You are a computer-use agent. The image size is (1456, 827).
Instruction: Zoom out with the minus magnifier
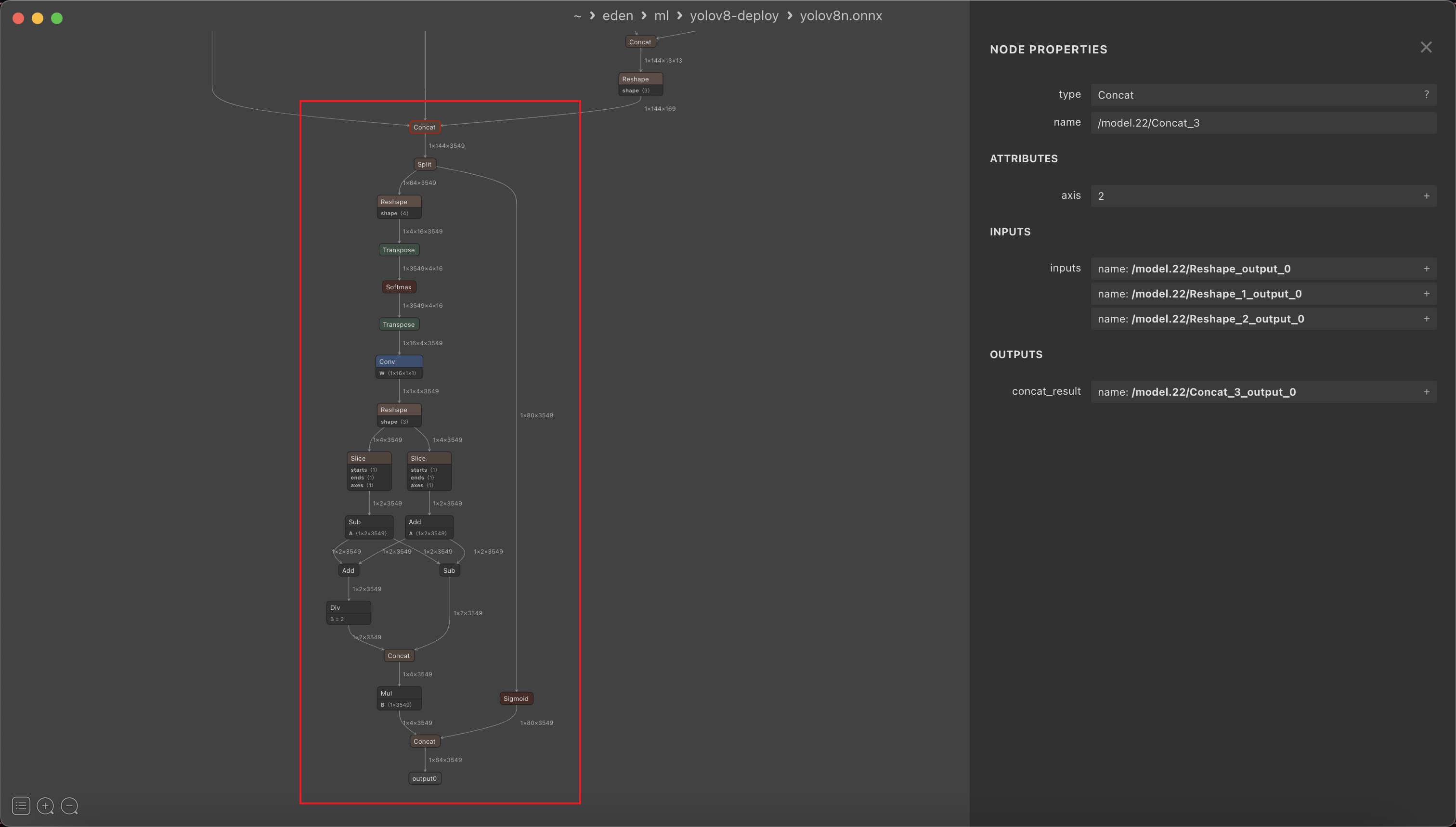coord(69,805)
